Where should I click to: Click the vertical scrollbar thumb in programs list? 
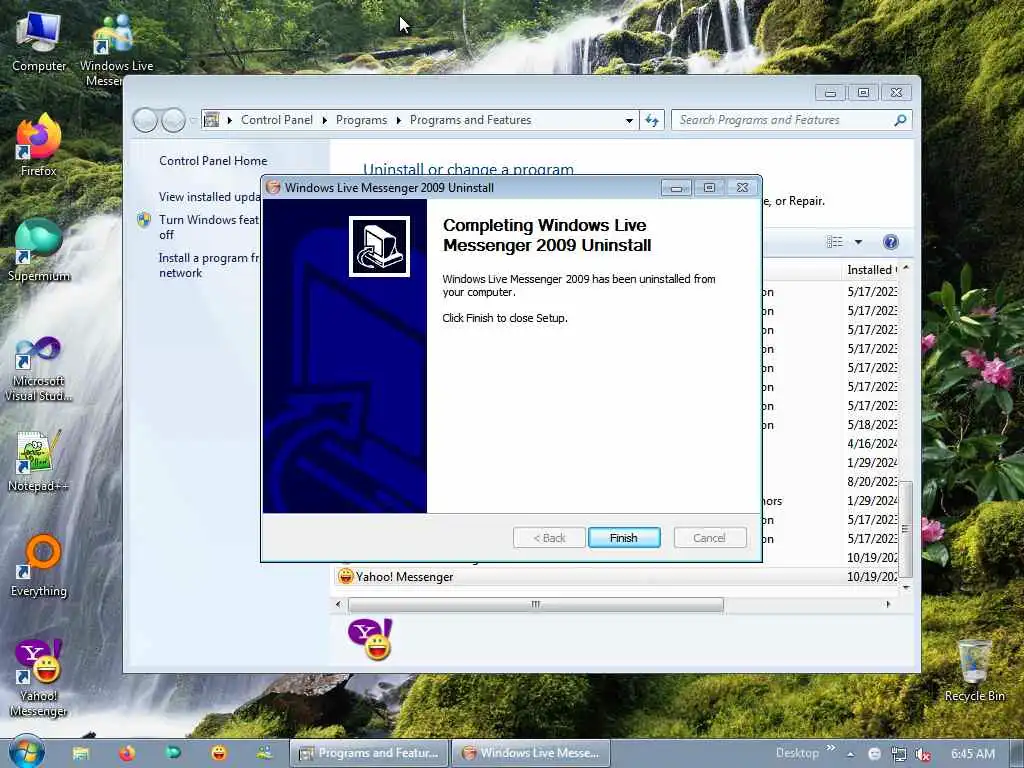click(905, 529)
